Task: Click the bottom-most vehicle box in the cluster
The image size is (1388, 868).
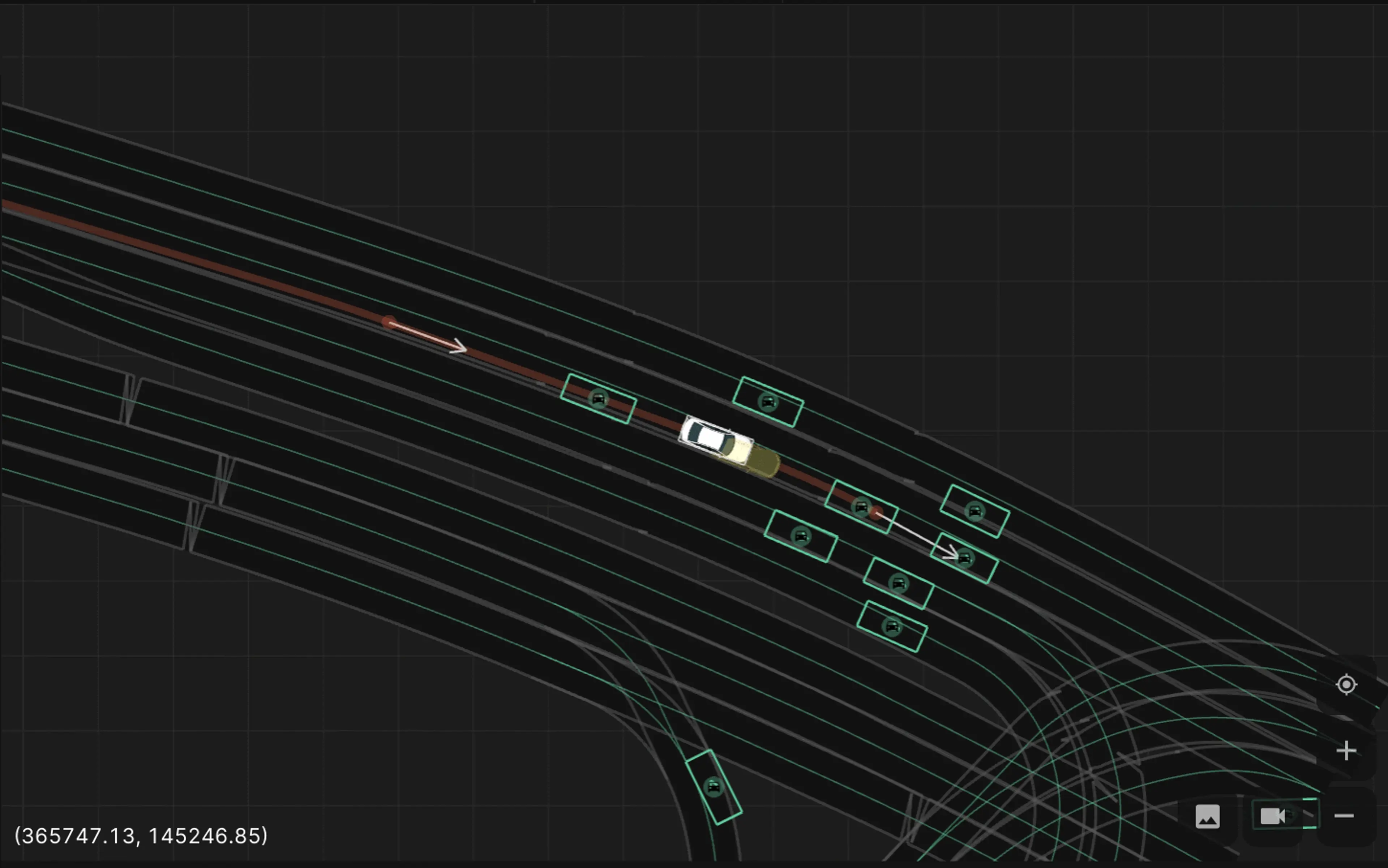Action: click(x=892, y=626)
